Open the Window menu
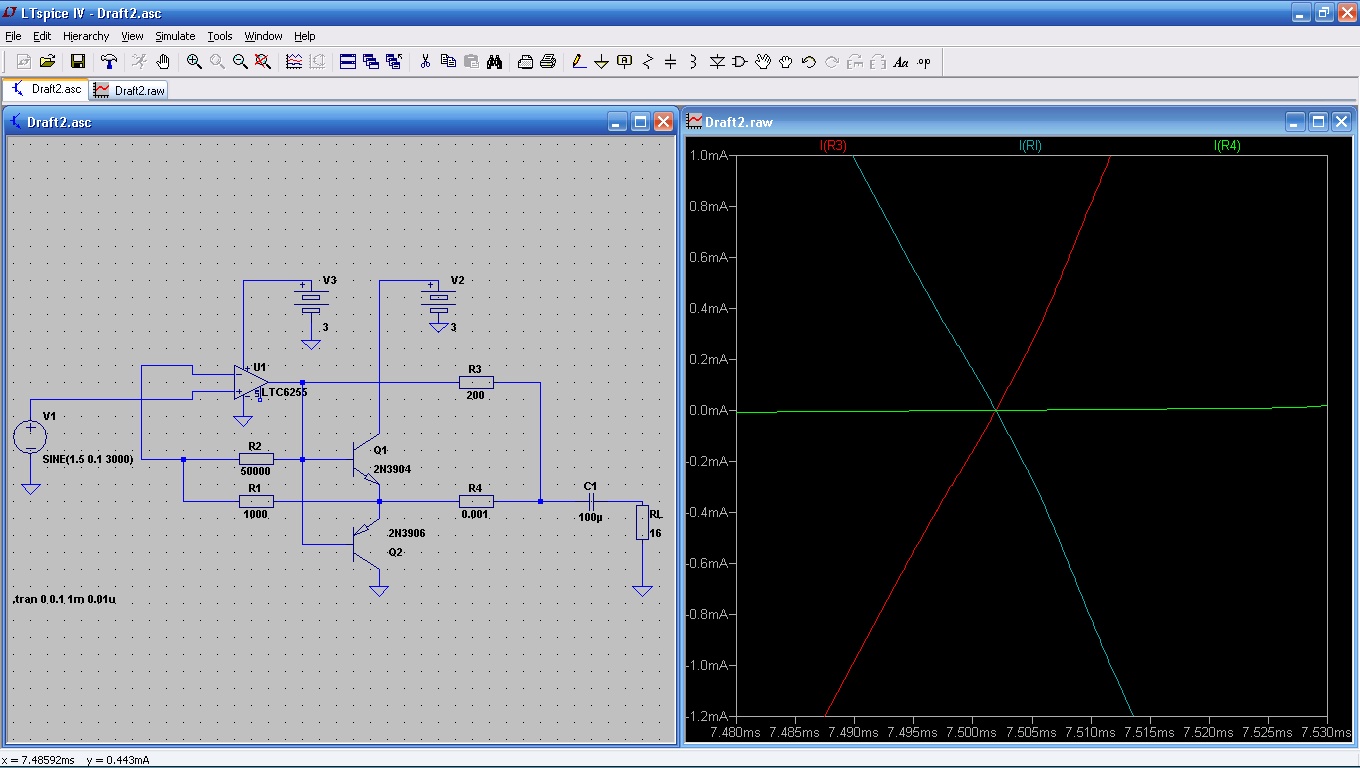The width and height of the screenshot is (1360, 768). [264, 36]
